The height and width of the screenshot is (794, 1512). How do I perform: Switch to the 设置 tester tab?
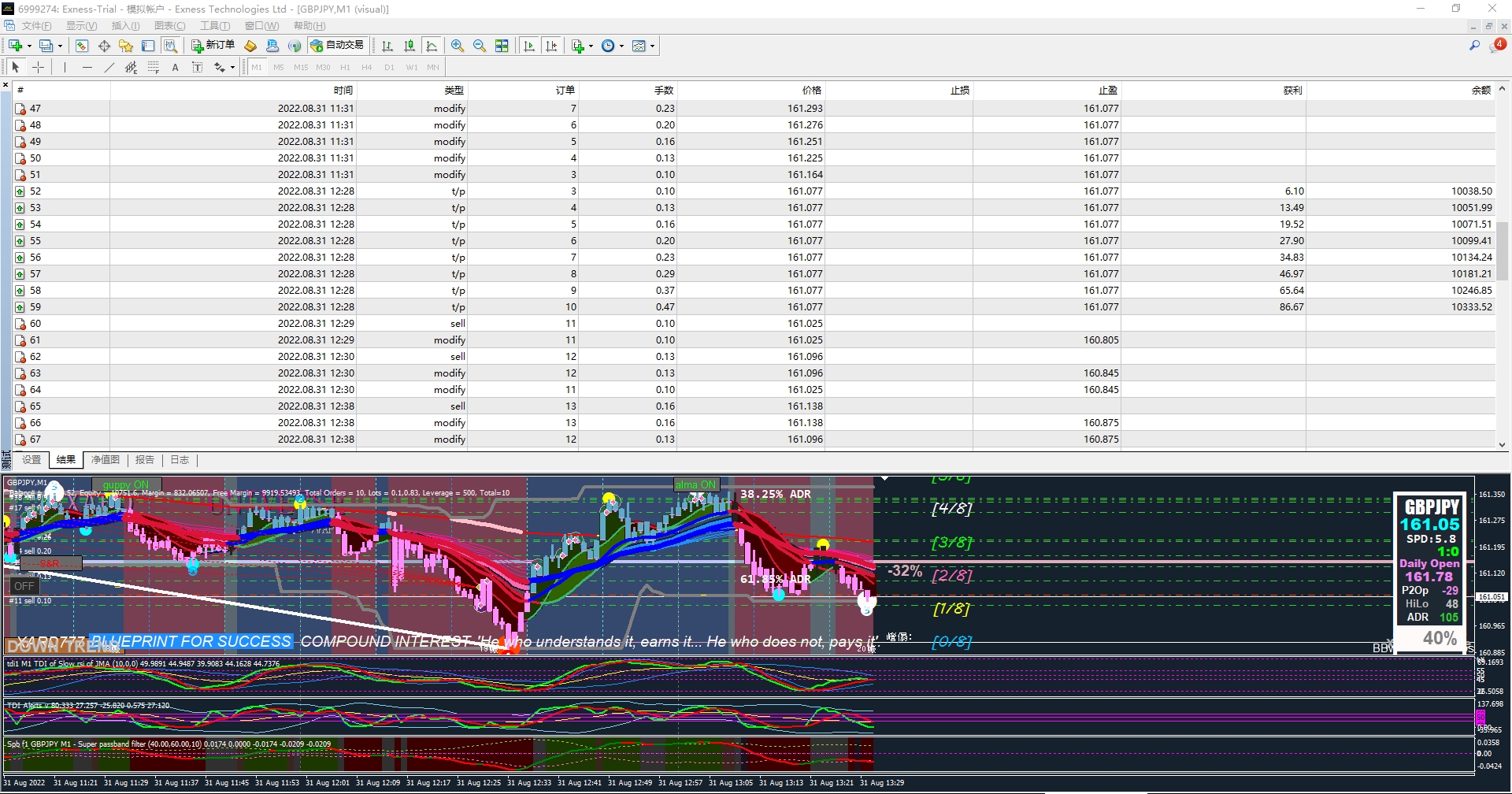[31, 460]
